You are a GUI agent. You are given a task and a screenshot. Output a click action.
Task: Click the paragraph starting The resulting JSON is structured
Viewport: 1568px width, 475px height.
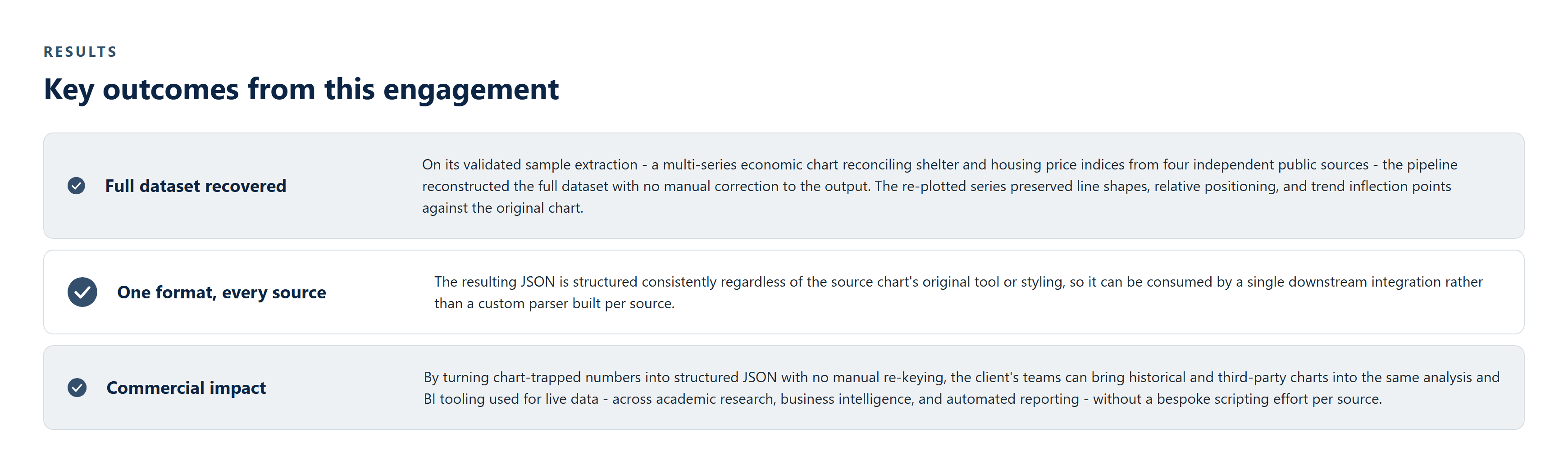pos(959,292)
